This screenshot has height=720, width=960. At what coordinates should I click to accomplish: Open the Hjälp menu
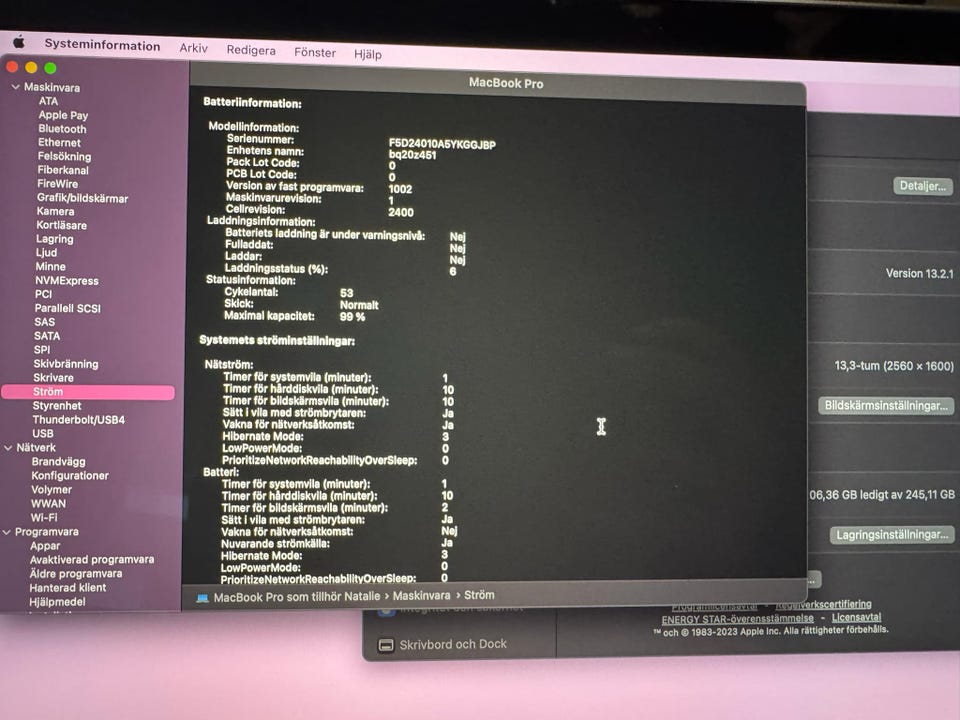tap(367, 54)
